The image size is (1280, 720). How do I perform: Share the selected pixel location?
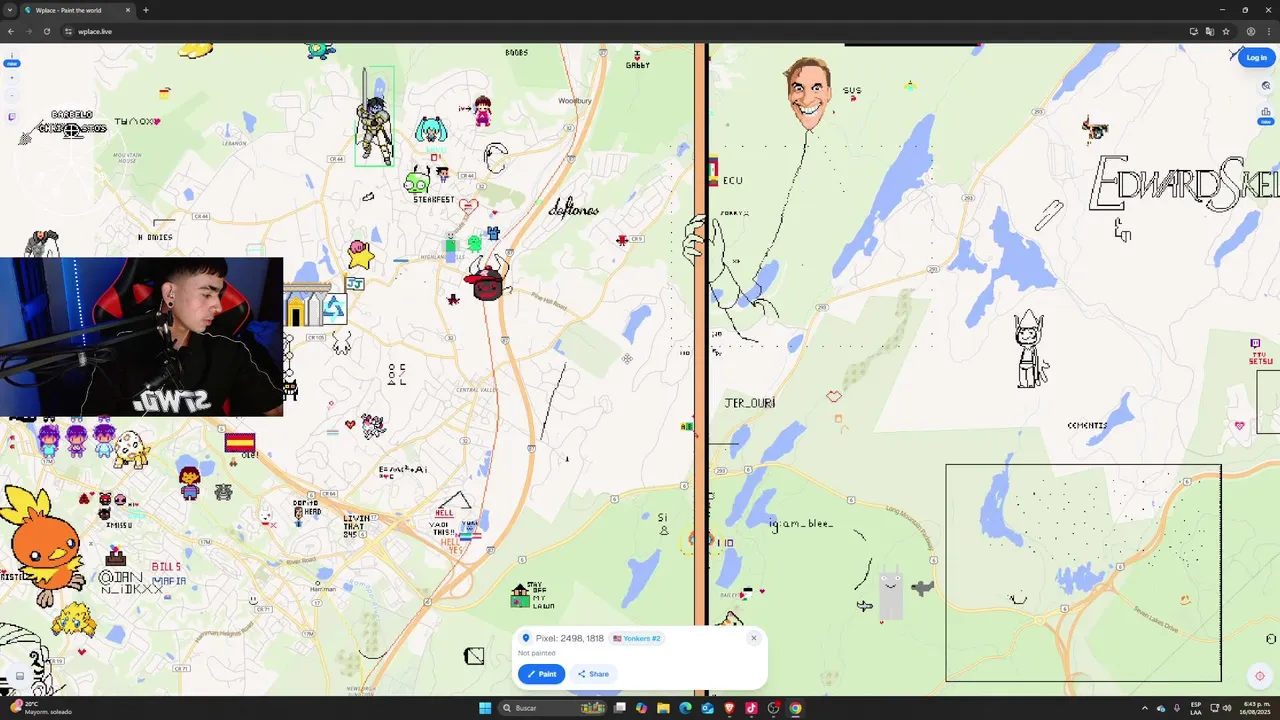[593, 674]
